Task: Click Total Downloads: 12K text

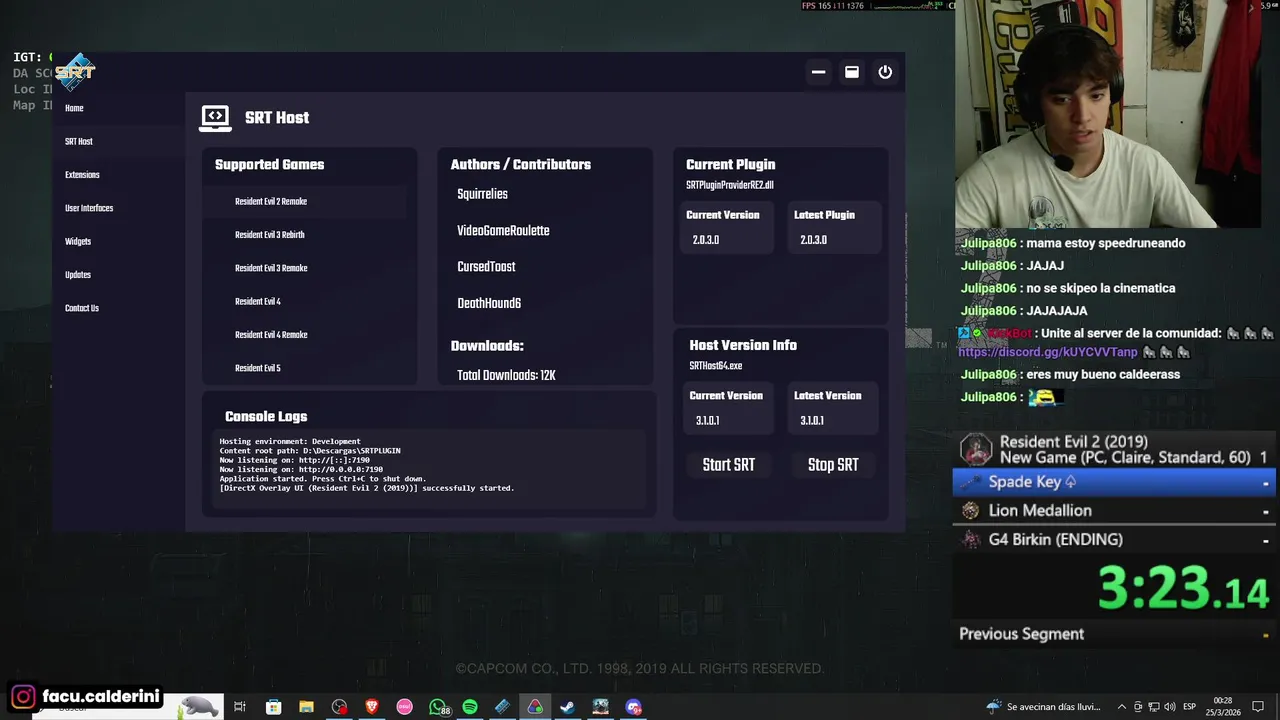Action: point(506,376)
